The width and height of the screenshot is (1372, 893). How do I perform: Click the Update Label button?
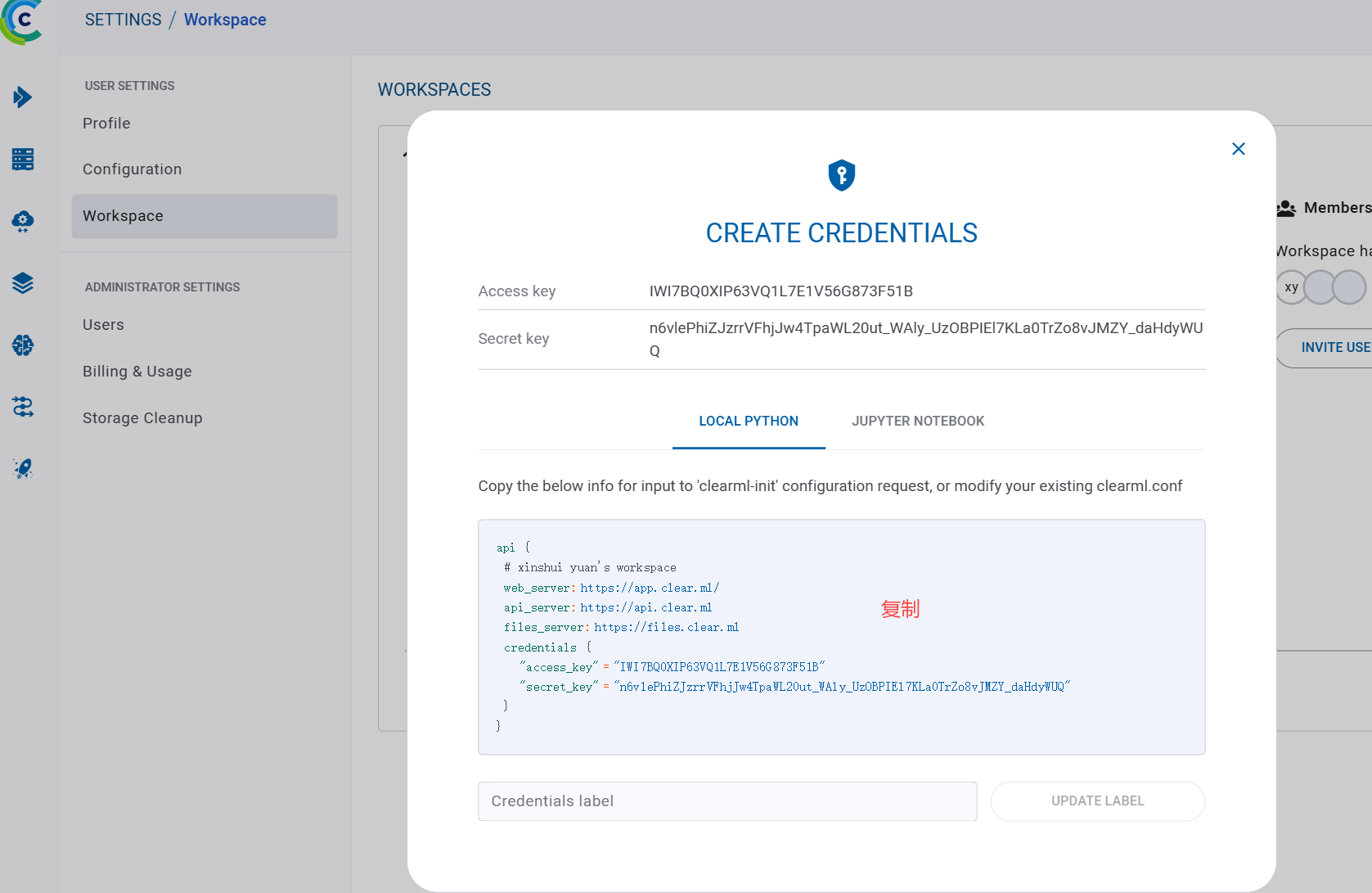[1098, 801]
